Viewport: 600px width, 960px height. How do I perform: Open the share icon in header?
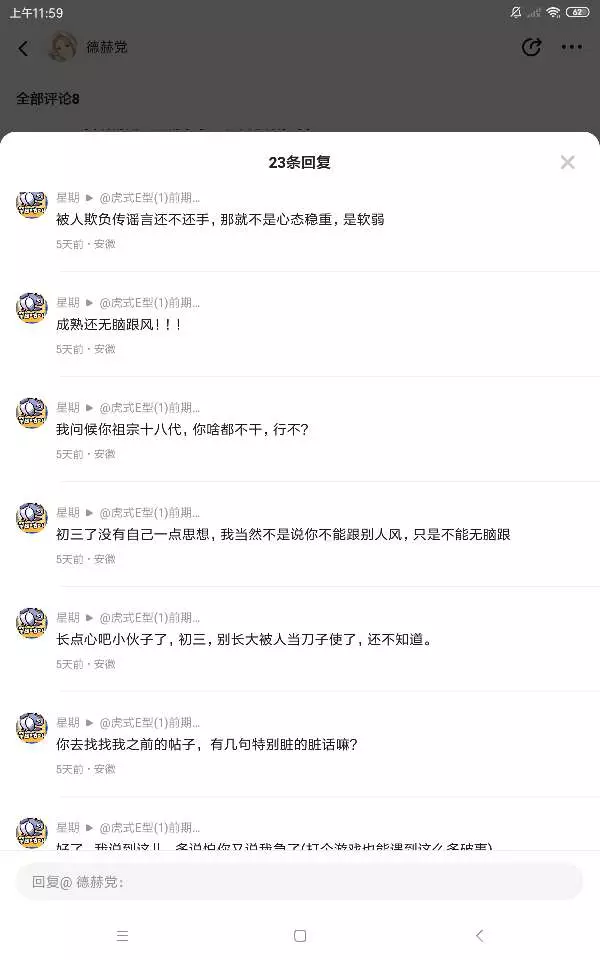531,47
